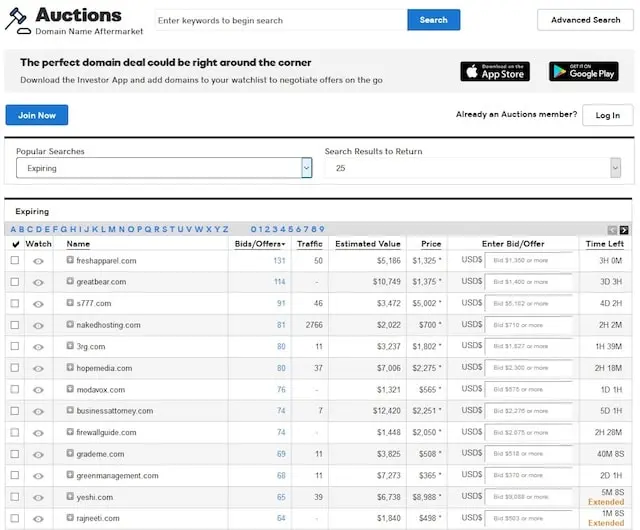Open Search Results to Return dropdown

click(473, 168)
